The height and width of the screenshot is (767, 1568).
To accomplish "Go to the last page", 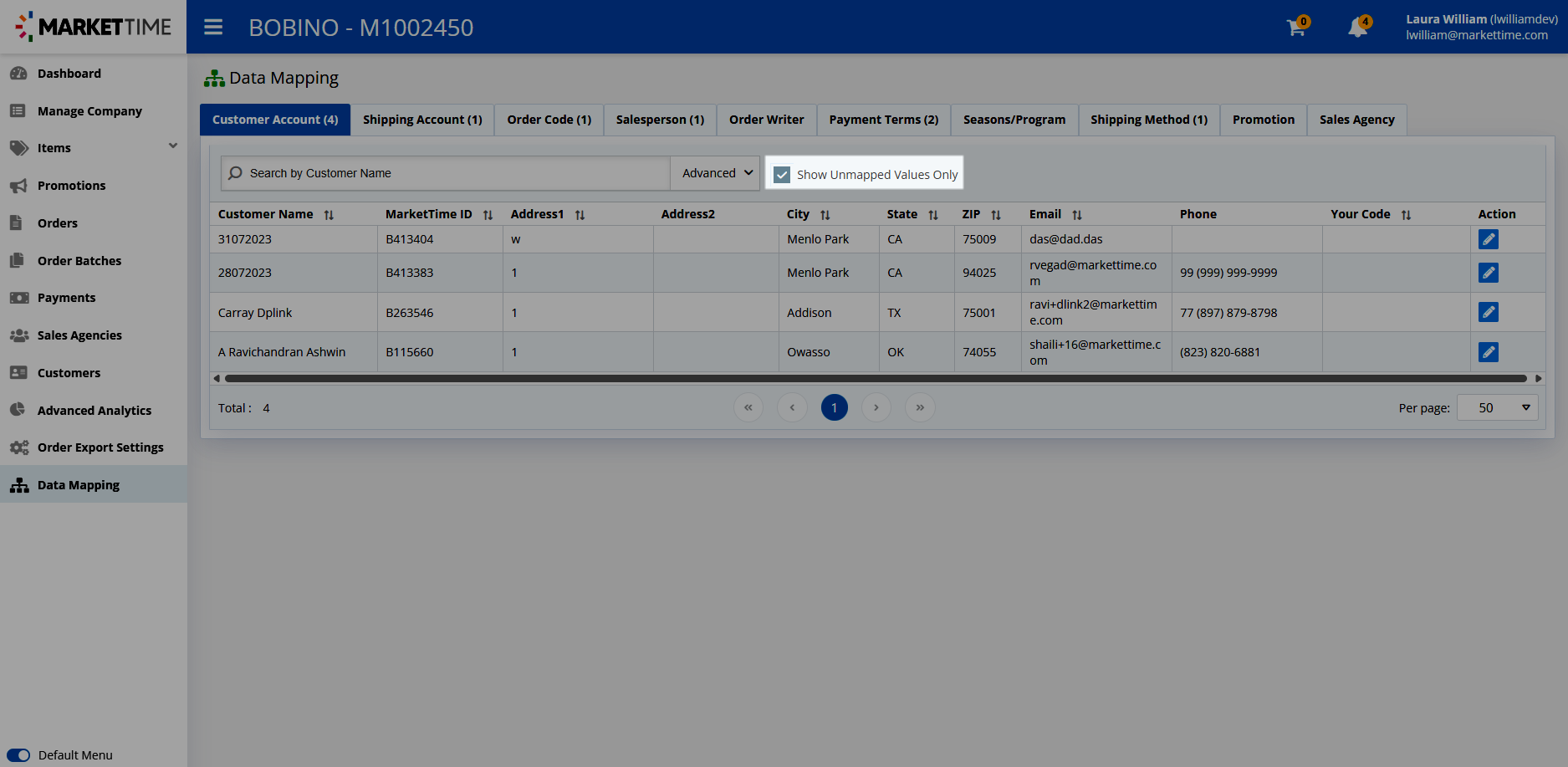I will point(920,407).
